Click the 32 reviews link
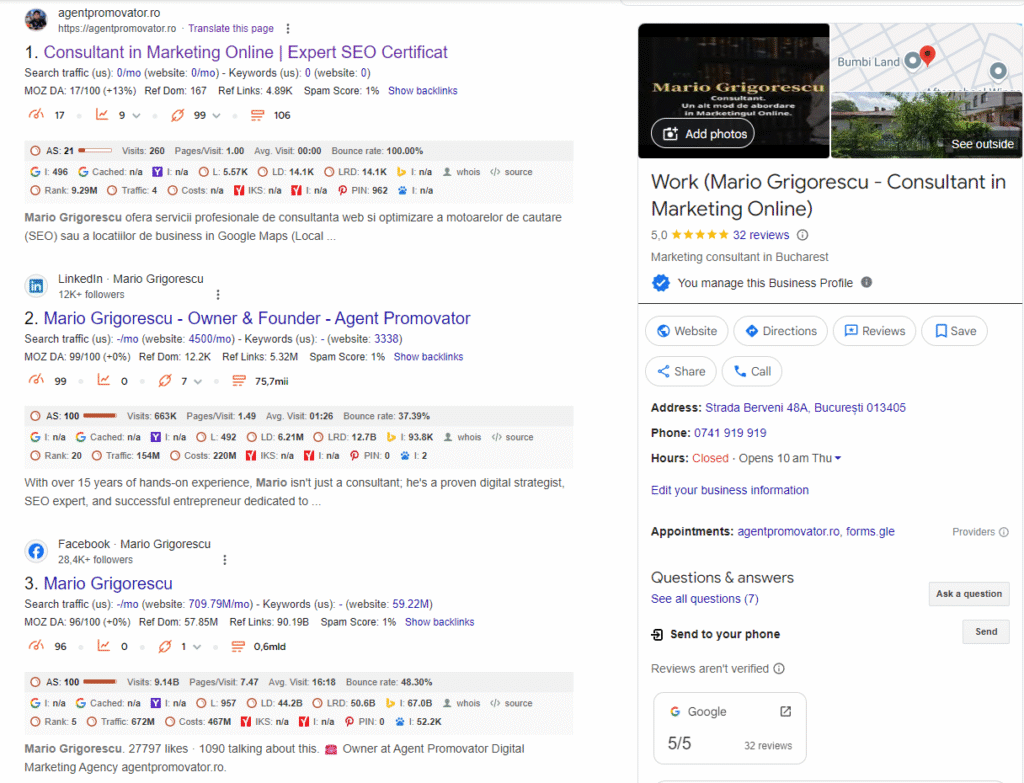This screenshot has width=1024, height=783. [760, 235]
